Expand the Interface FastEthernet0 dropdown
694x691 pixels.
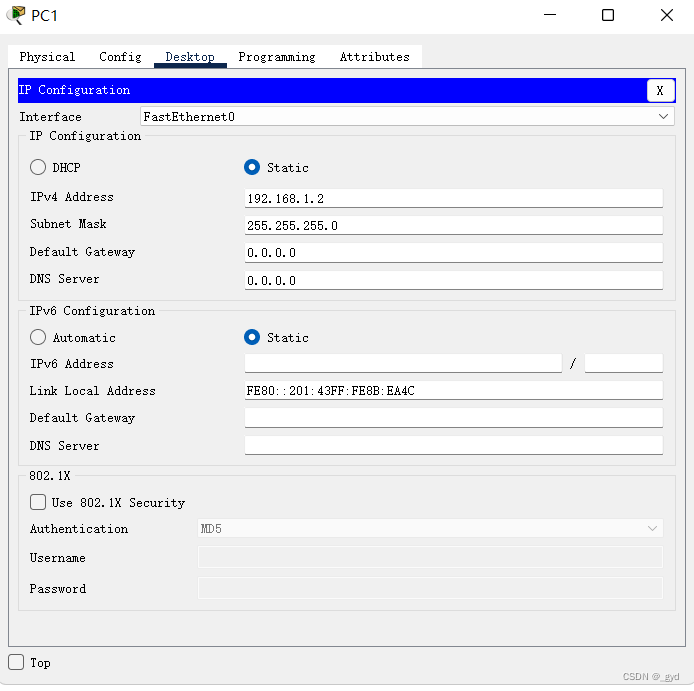point(407,117)
